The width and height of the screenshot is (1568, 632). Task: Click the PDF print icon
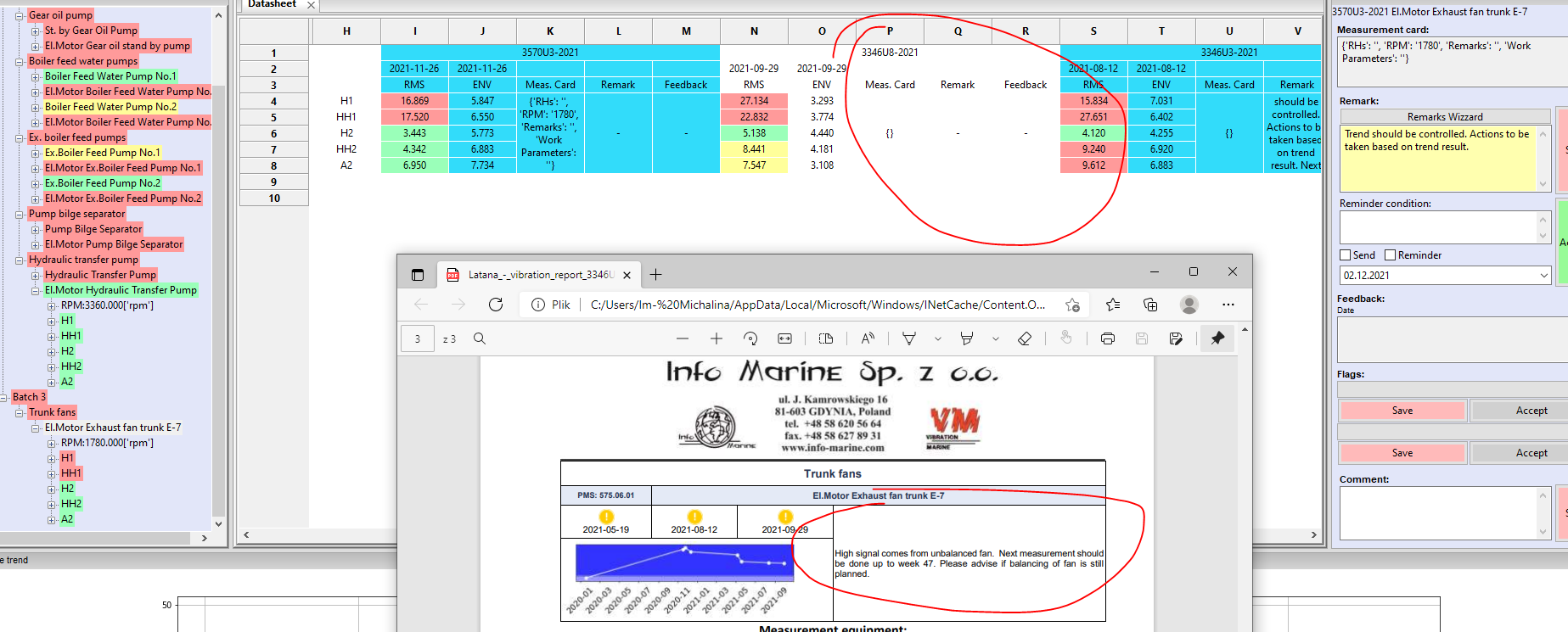pyautogui.click(x=1107, y=338)
